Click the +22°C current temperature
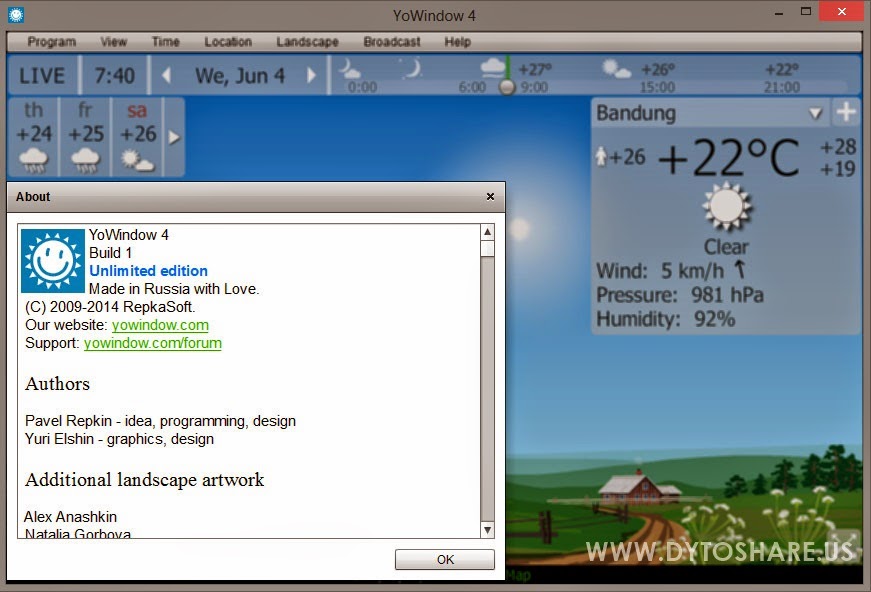 729,157
